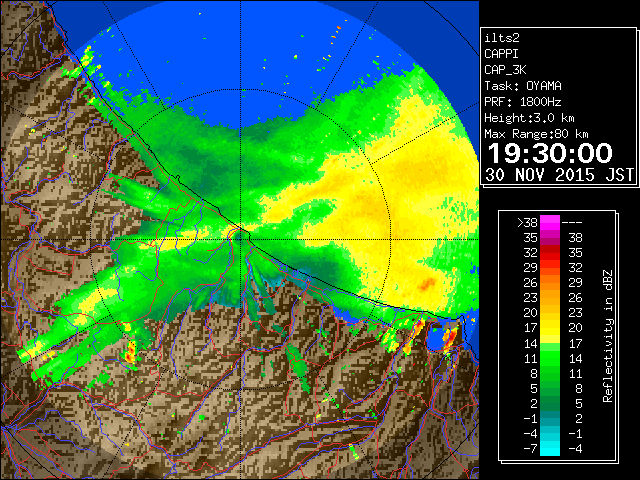
Task: Pick the magenta swatch beside '>38'
Action: point(550,222)
